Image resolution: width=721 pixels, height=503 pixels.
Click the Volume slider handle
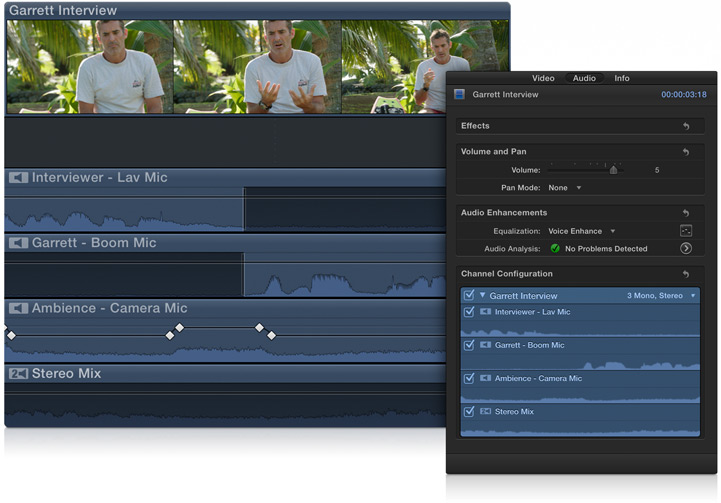(x=614, y=170)
